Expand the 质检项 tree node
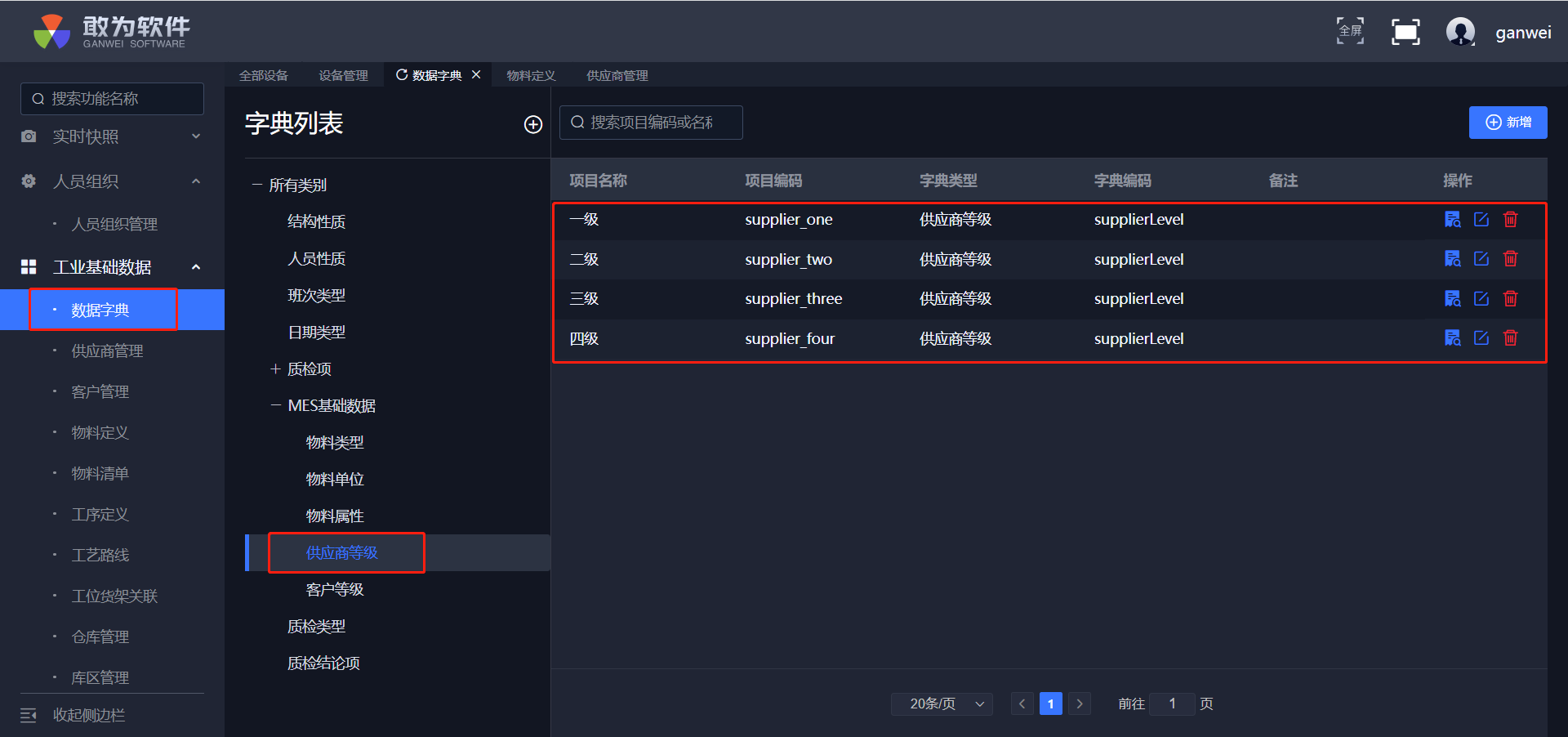The width and height of the screenshot is (1568, 737). click(x=275, y=369)
